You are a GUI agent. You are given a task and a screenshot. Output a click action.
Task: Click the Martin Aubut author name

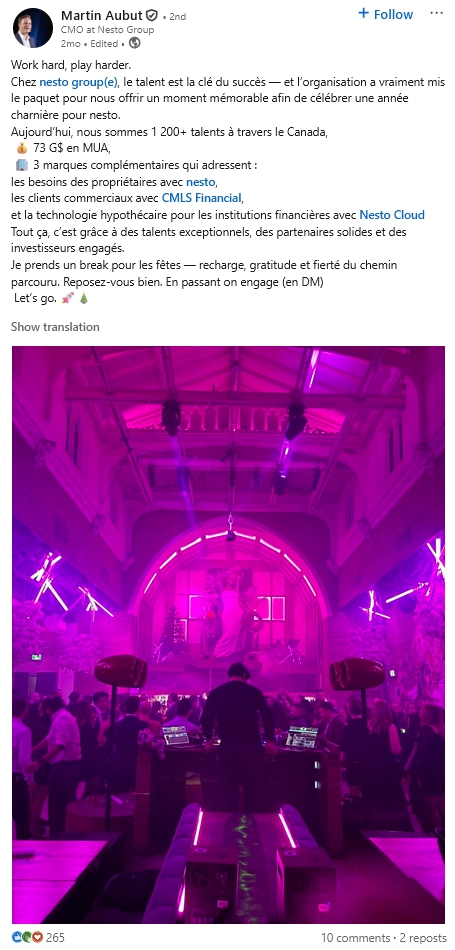pyautogui.click(x=102, y=16)
